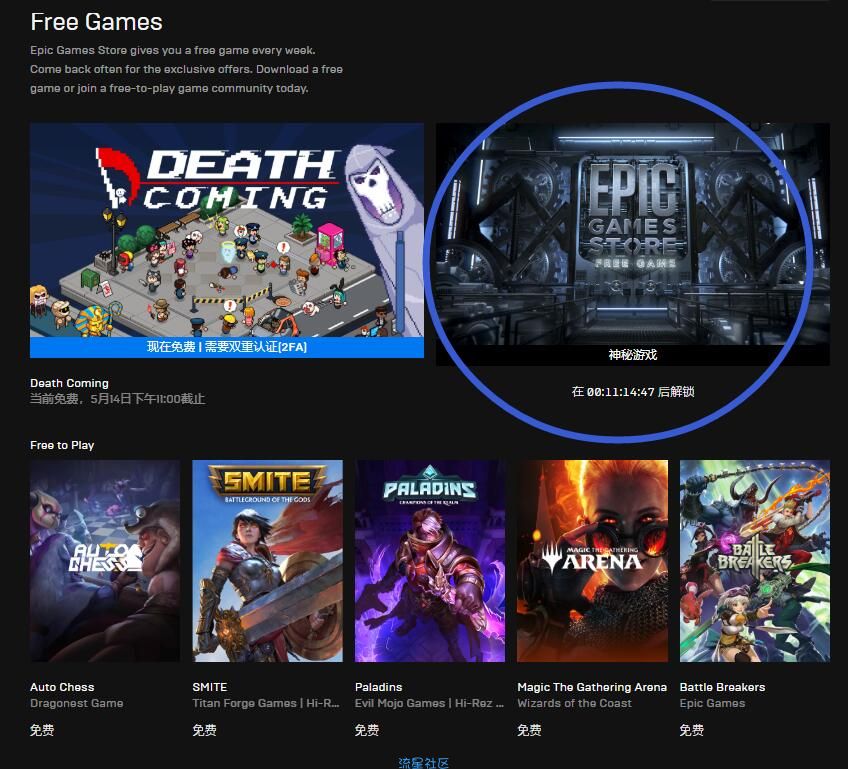
Task: Click the "Paladins" game title text
Action: pos(379,687)
